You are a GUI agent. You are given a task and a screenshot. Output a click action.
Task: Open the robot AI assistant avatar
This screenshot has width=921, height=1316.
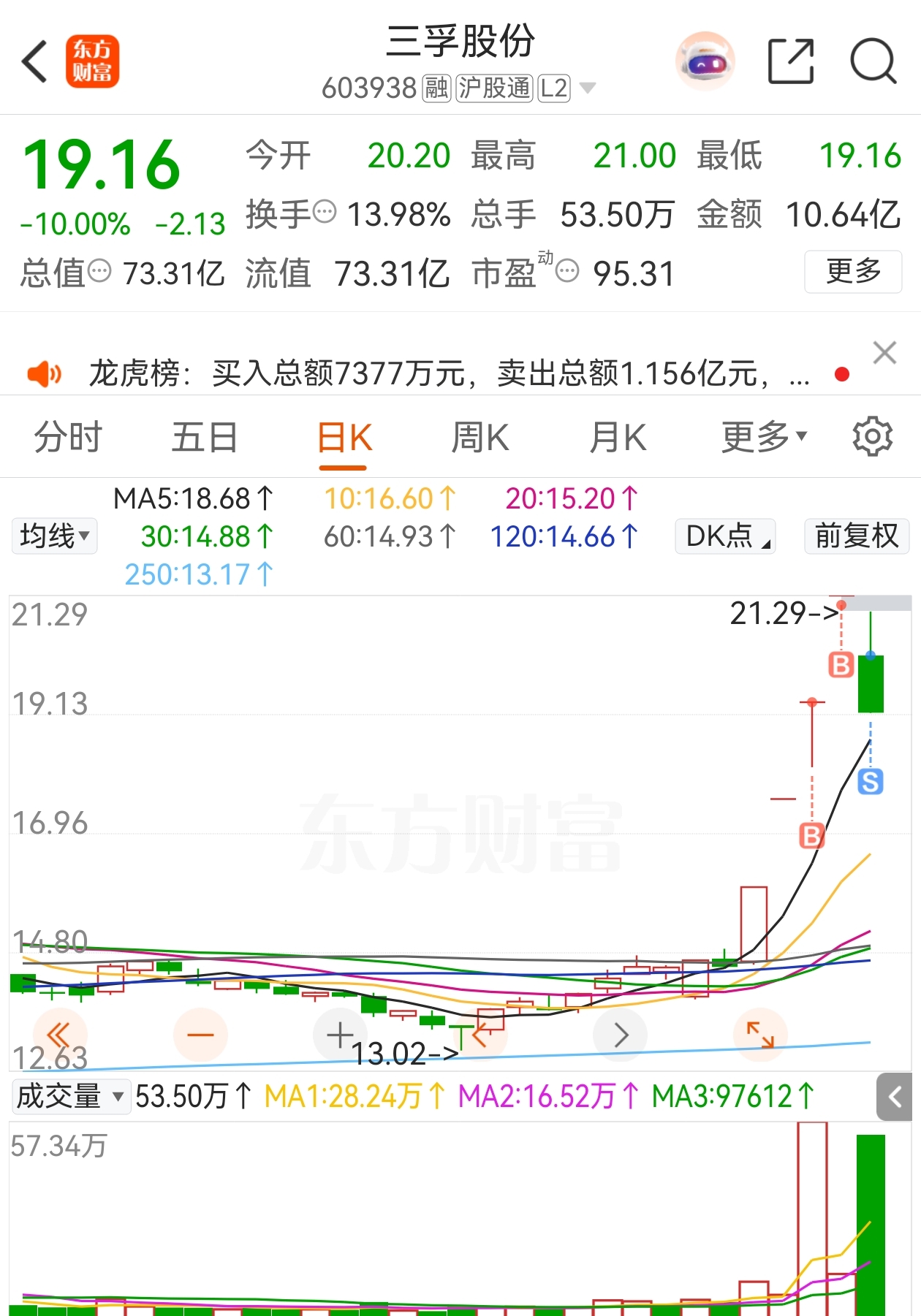point(705,61)
